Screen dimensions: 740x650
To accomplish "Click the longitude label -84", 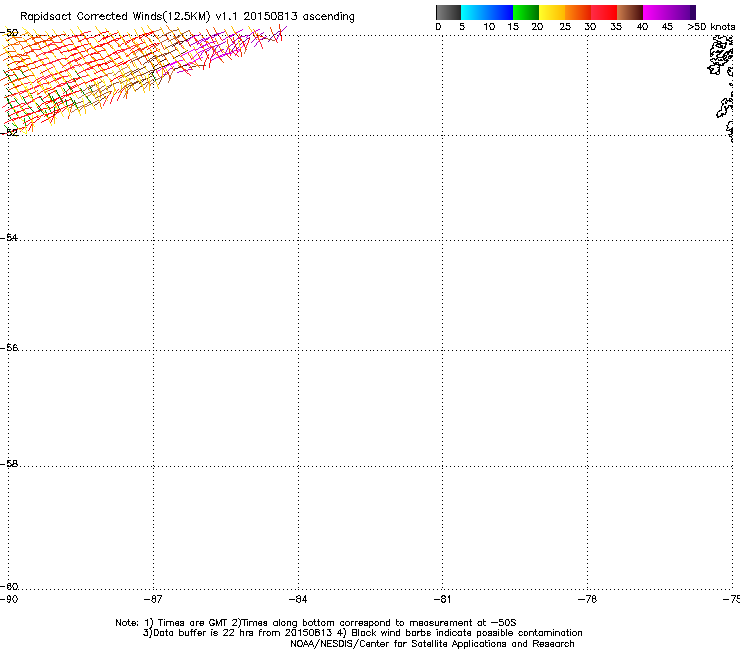I will [298, 599].
